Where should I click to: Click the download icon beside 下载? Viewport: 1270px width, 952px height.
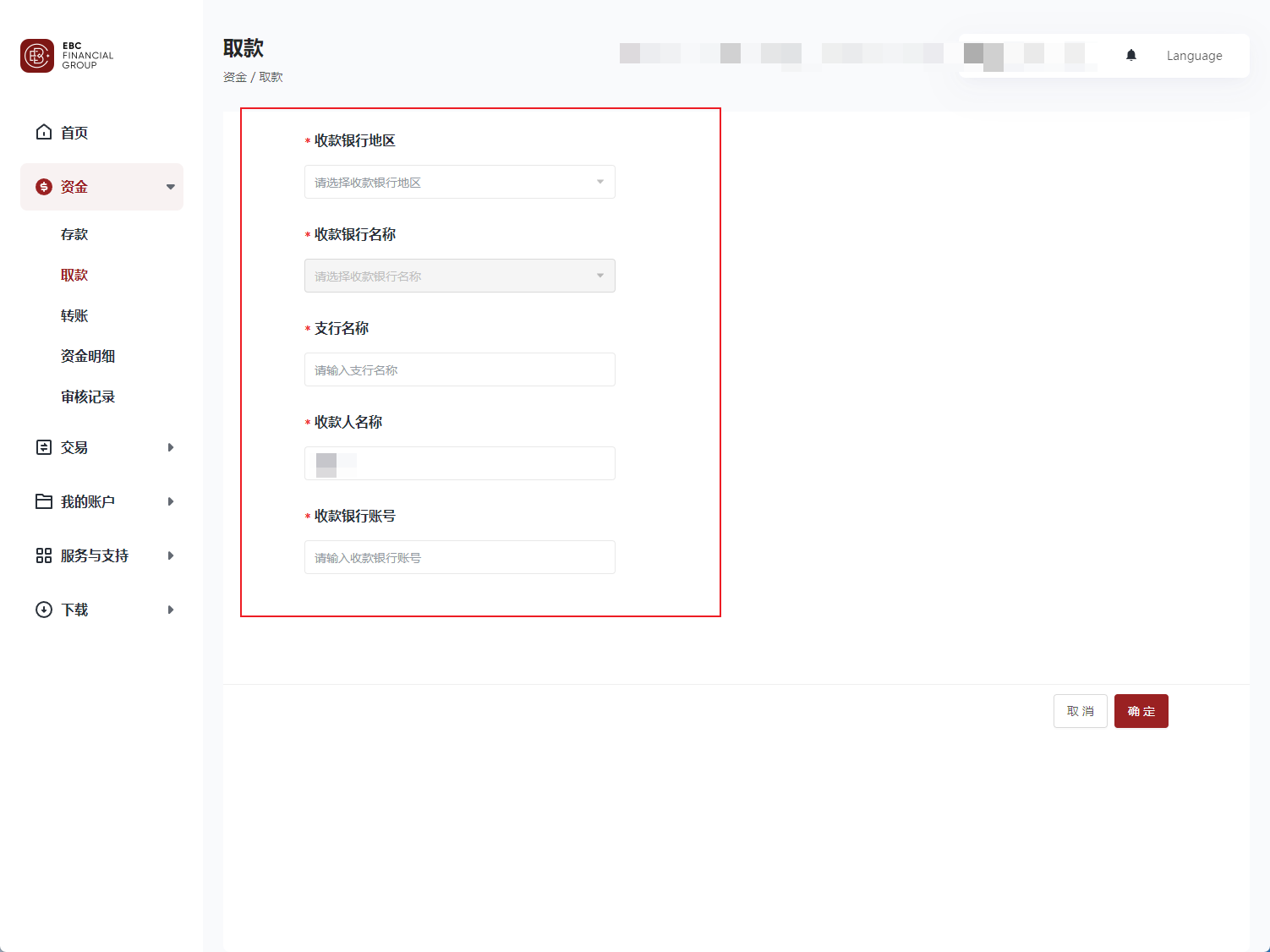44,610
